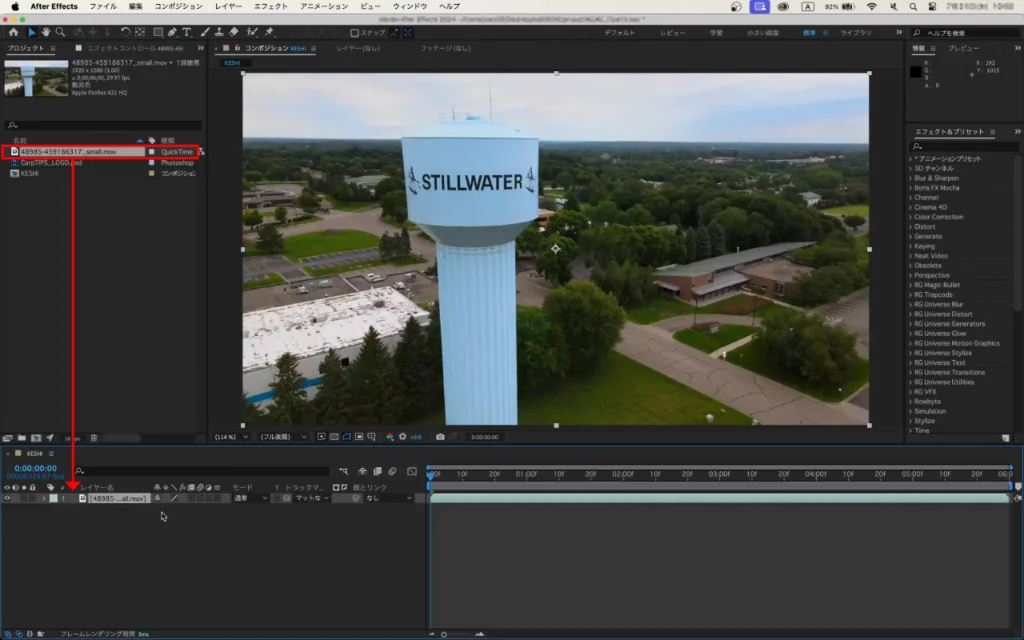
Task: Click the Home icon in the toolbar
Action: click(14, 32)
